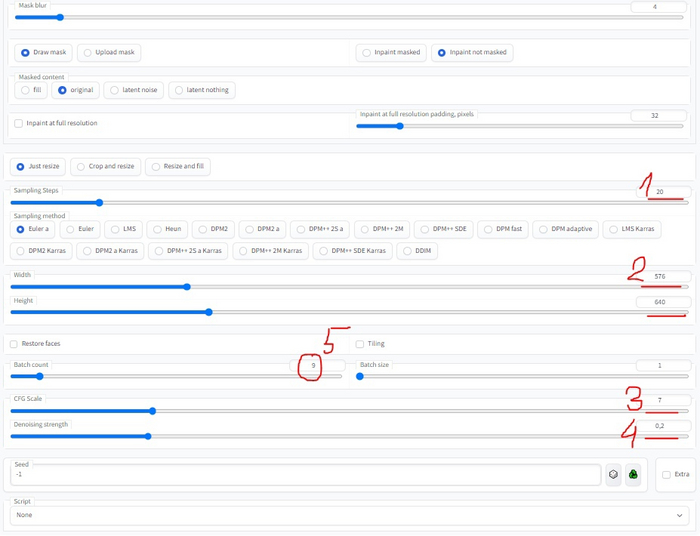Click the padding pixels value field
The image size is (700, 536).
[x=658, y=116]
